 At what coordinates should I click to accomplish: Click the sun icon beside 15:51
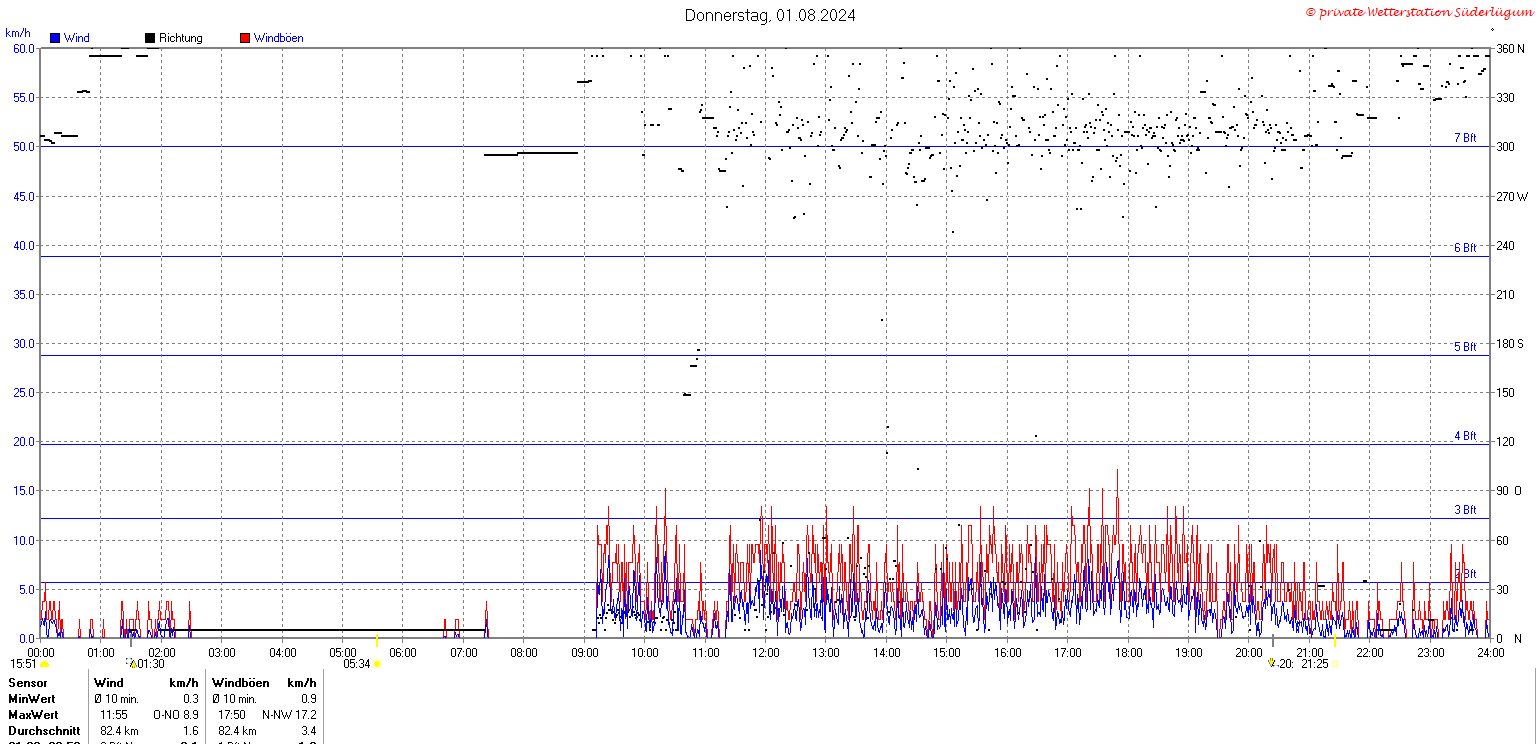(x=44, y=664)
